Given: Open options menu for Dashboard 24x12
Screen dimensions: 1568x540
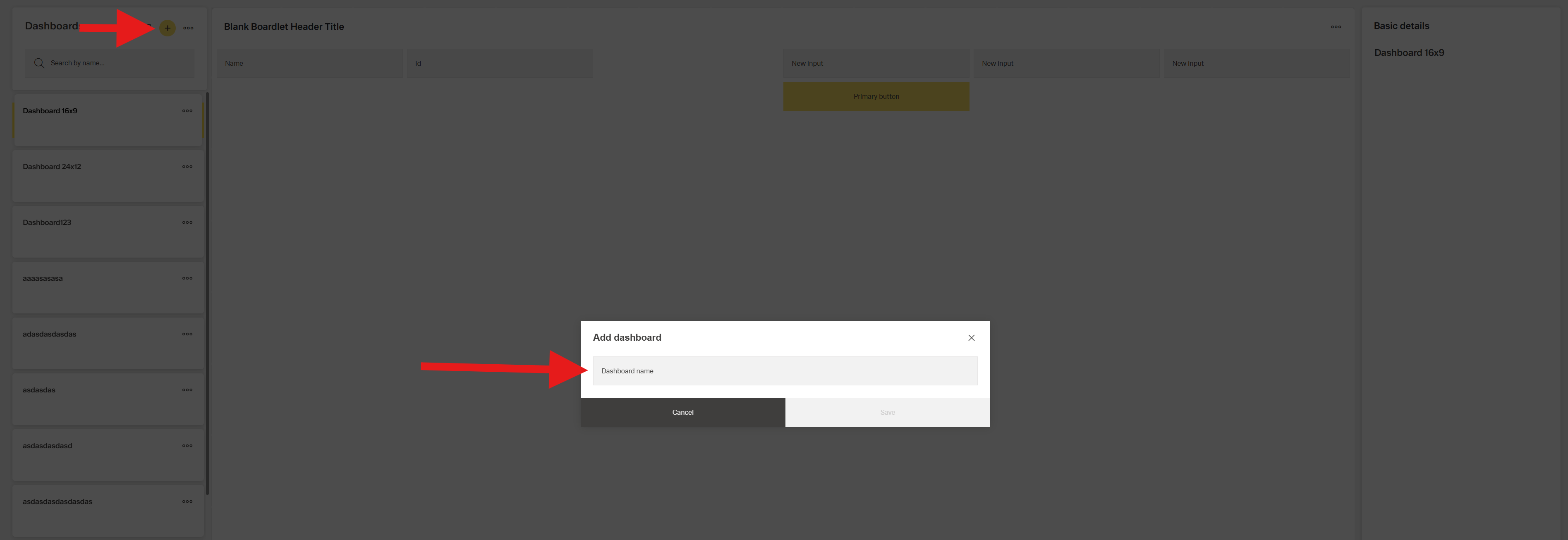Looking at the screenshot, I should pos(187,167).
